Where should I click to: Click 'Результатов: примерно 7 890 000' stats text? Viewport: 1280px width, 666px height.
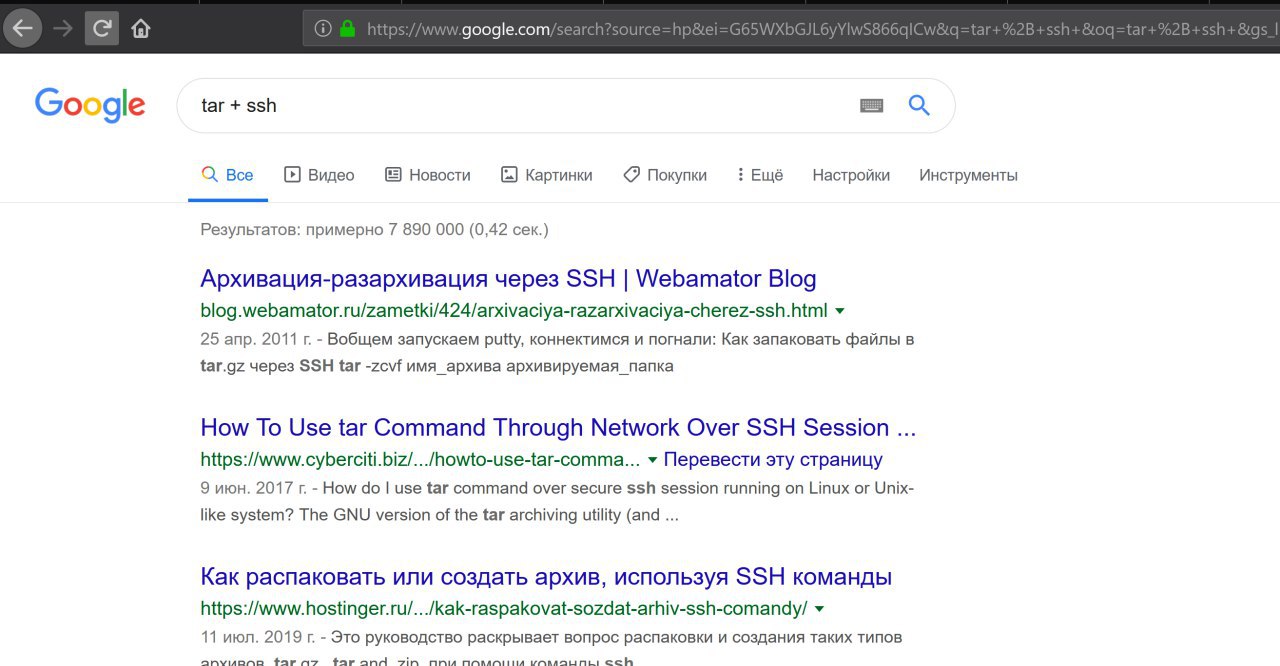coord(374,229)
